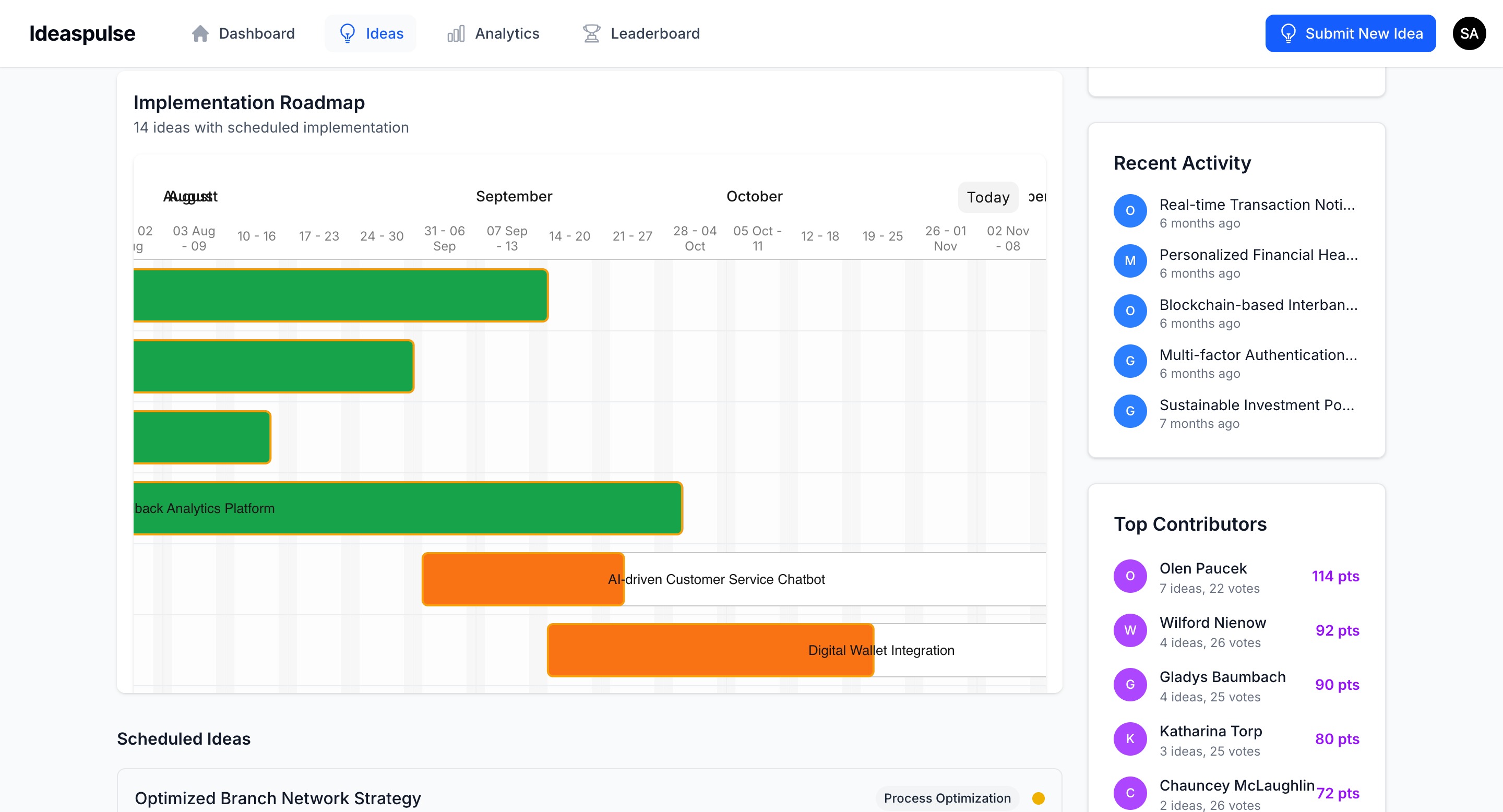This screenshot has height=812, width=1503.
Task: Click avatar beside Real-time Transaction Noti...
Action: point(1129,211)
